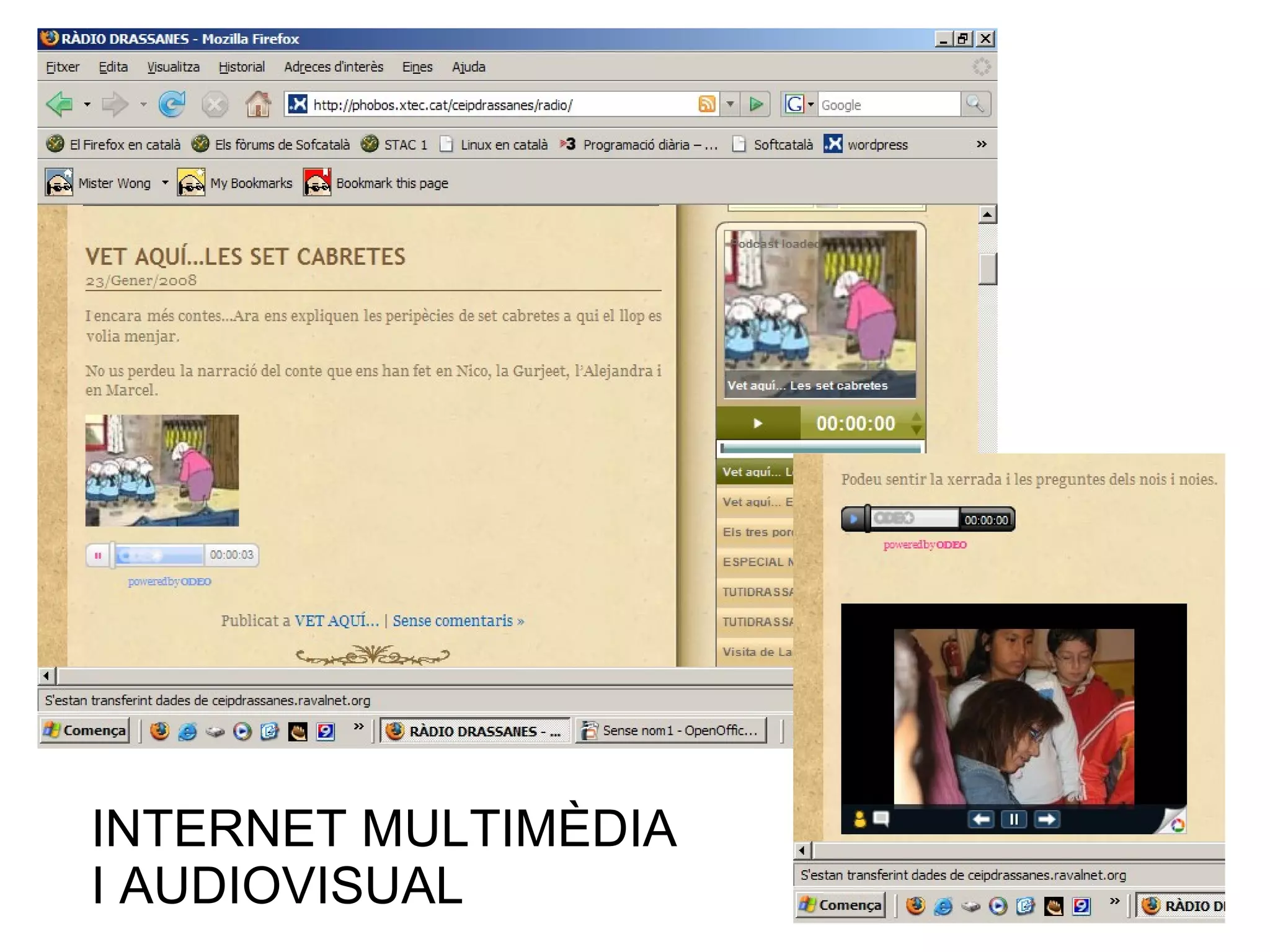
Task: Click the Google search input field
Action: 888,104
